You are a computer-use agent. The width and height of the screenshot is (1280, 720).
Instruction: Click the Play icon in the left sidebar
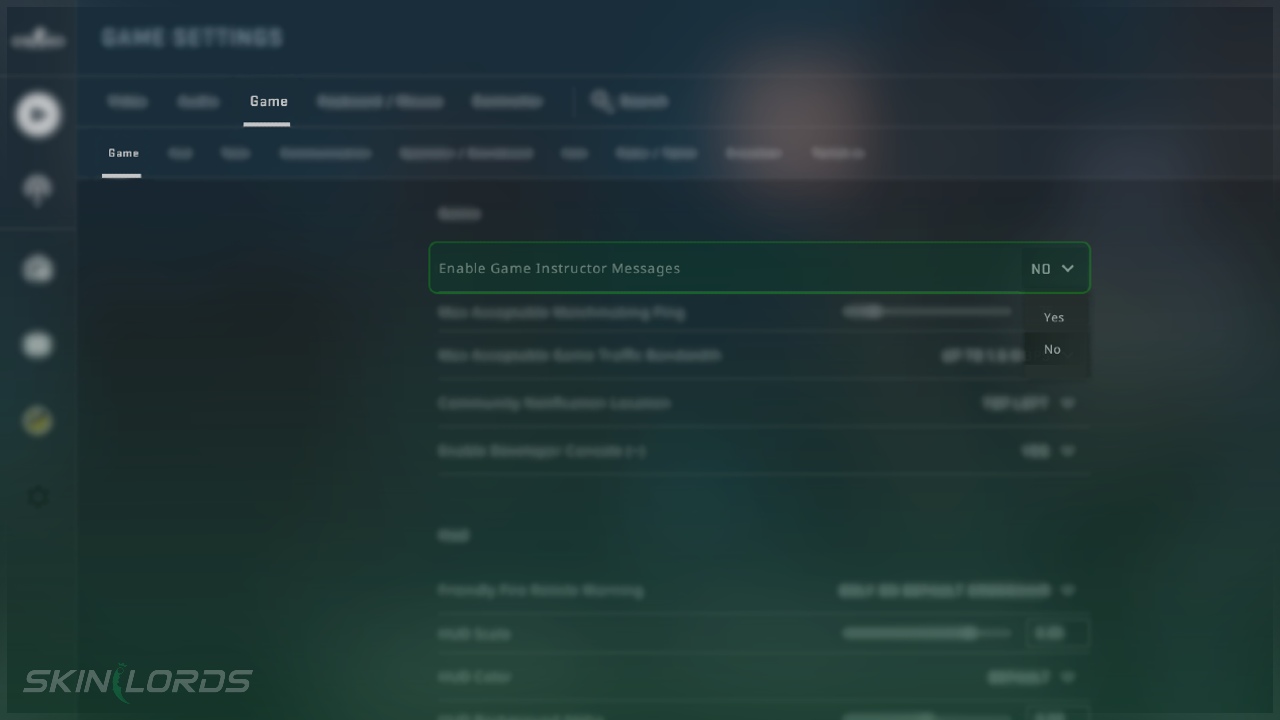38,114
